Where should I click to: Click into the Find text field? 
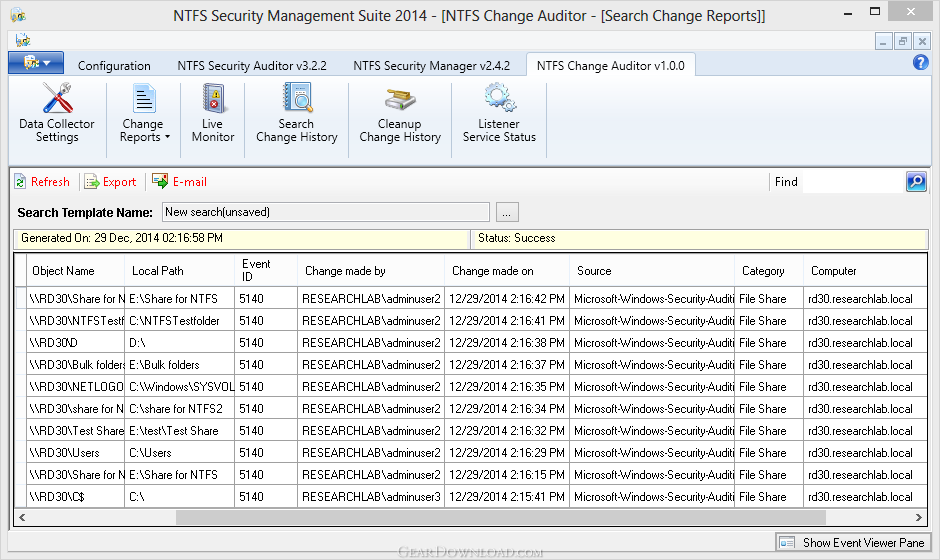tap(854, 182)
